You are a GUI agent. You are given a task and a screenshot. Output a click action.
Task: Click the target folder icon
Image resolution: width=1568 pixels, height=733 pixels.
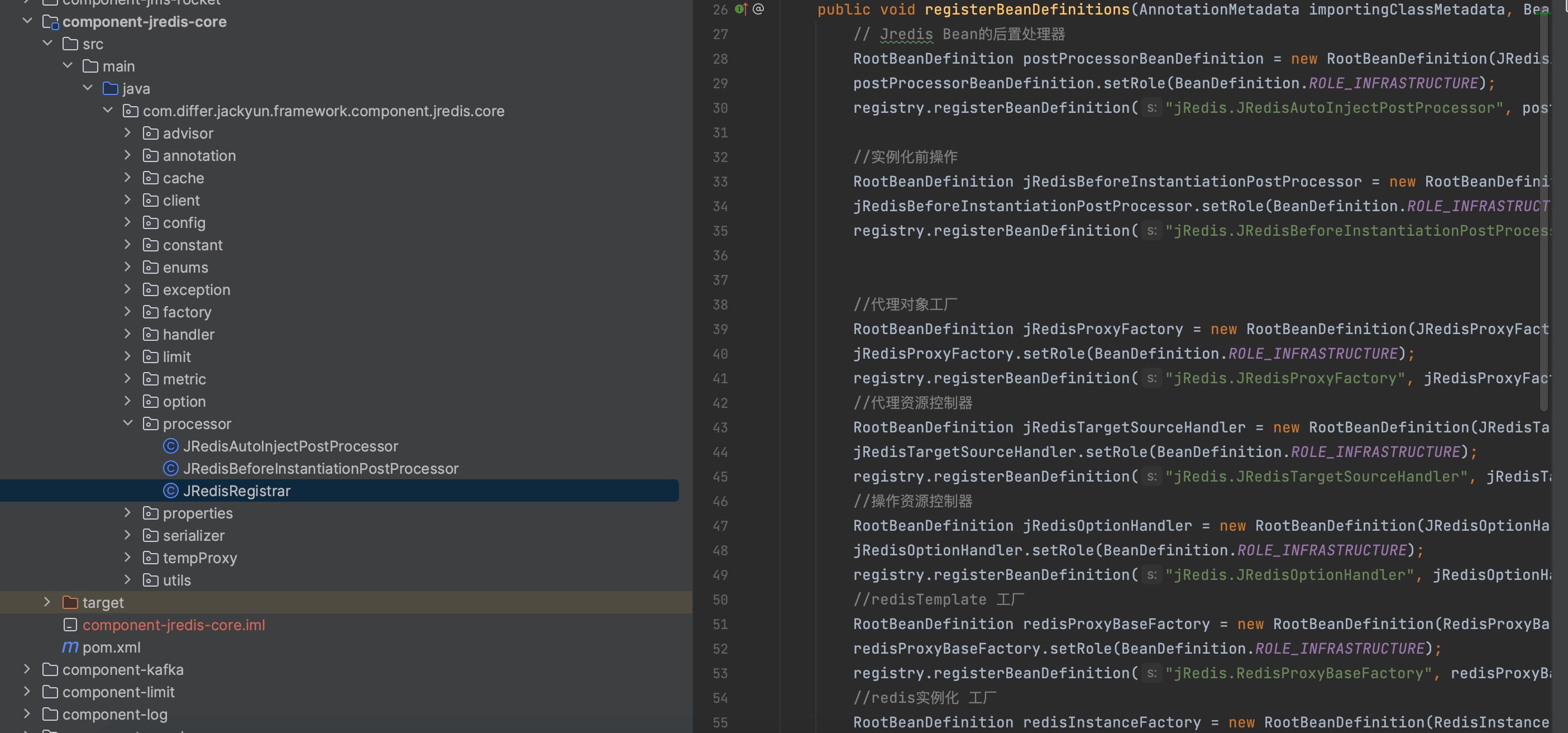[70, 603]
